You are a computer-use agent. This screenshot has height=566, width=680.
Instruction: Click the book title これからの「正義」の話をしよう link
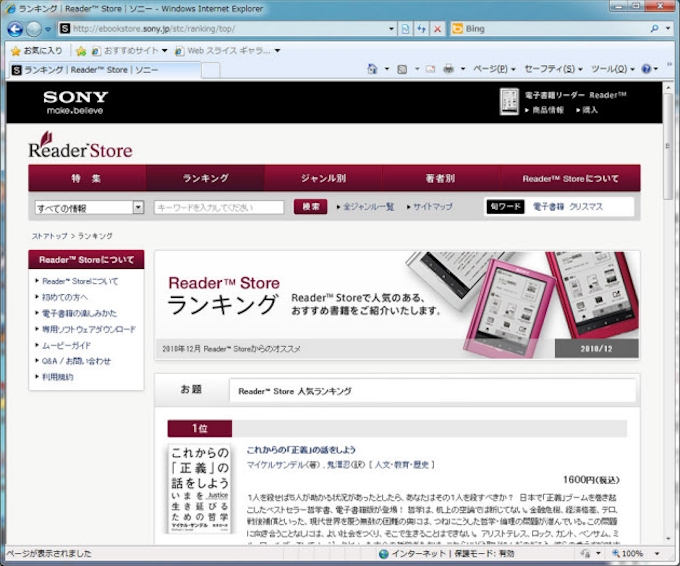click(x=301, y=450)
